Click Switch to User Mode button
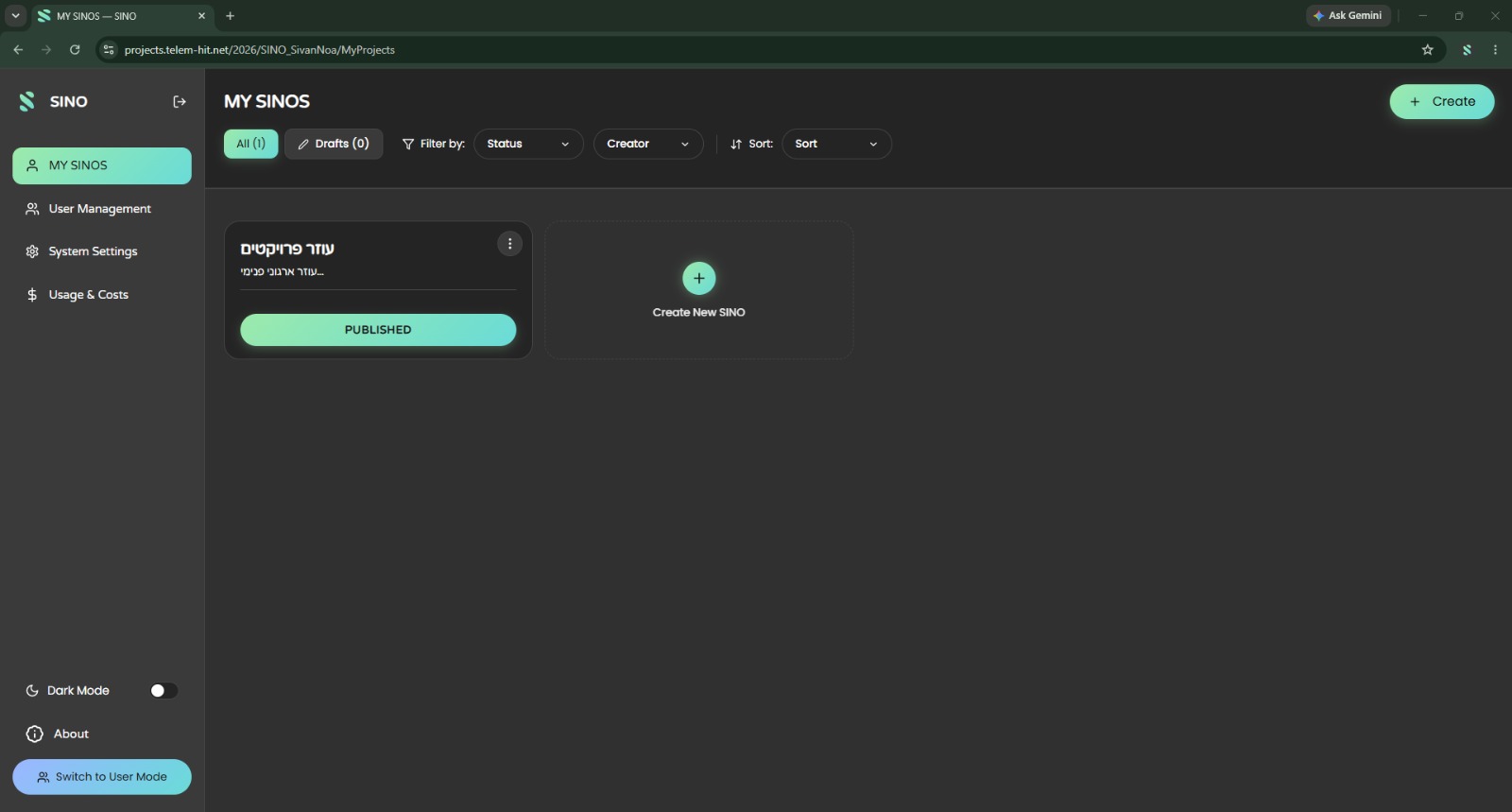The width and height of the screenshot is (1512, 812). coord(102,777)
